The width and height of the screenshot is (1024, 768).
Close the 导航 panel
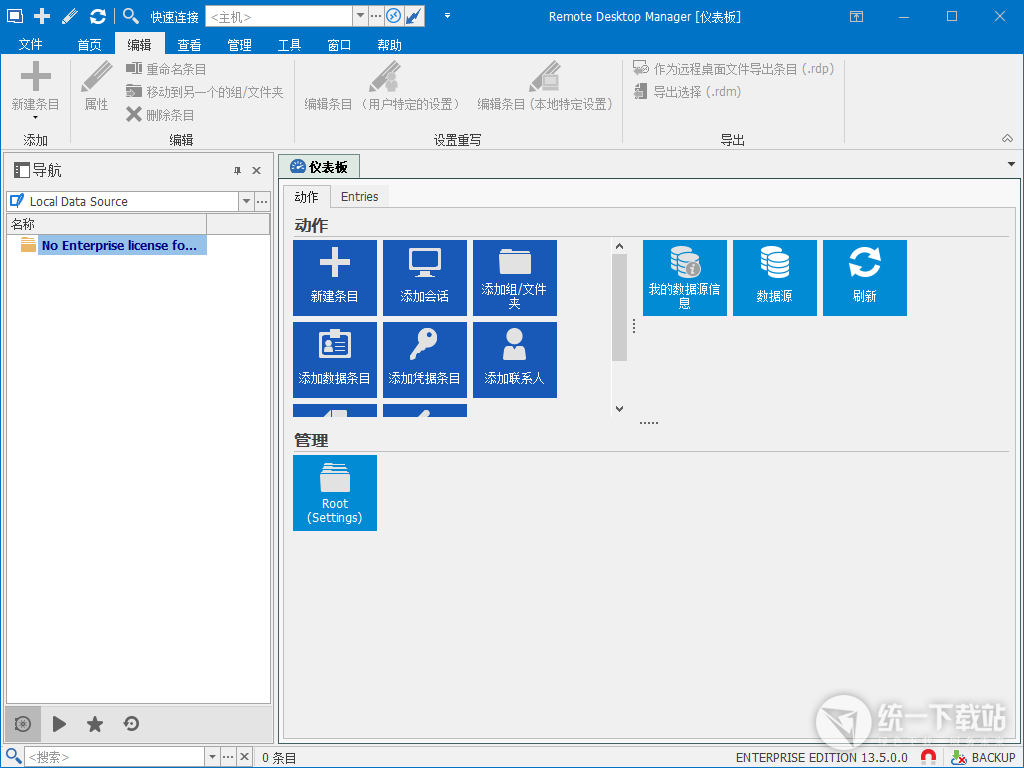pyautogui.click(x=257, y=170)
